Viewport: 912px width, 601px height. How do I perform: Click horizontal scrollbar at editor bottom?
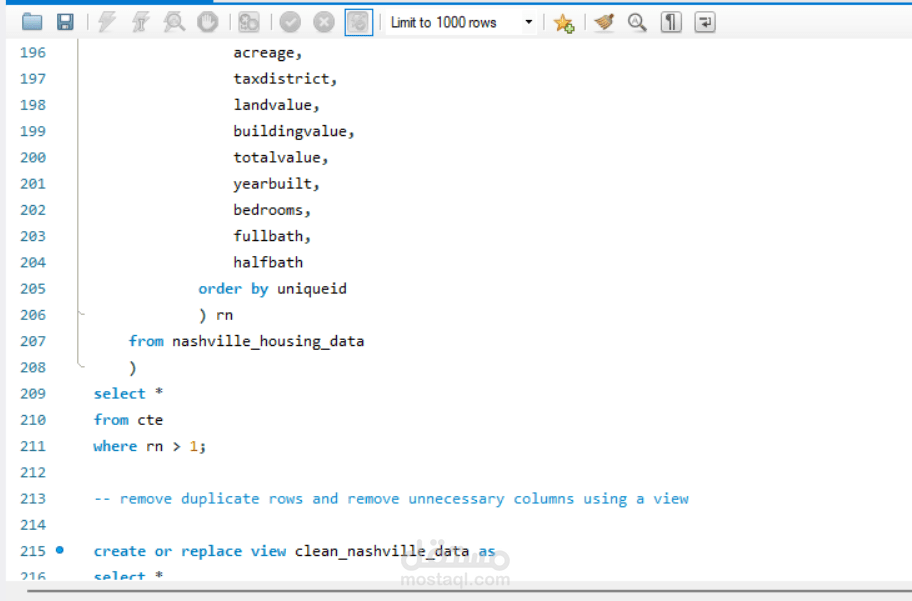coord(469,591)
